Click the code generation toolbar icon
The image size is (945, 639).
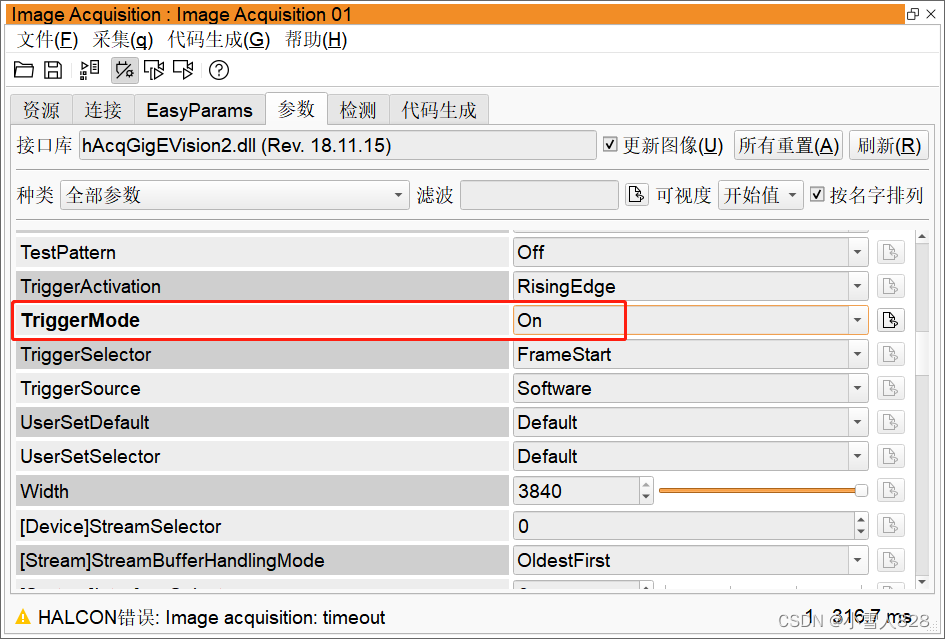pyautogui.click(x=88, y=70)
